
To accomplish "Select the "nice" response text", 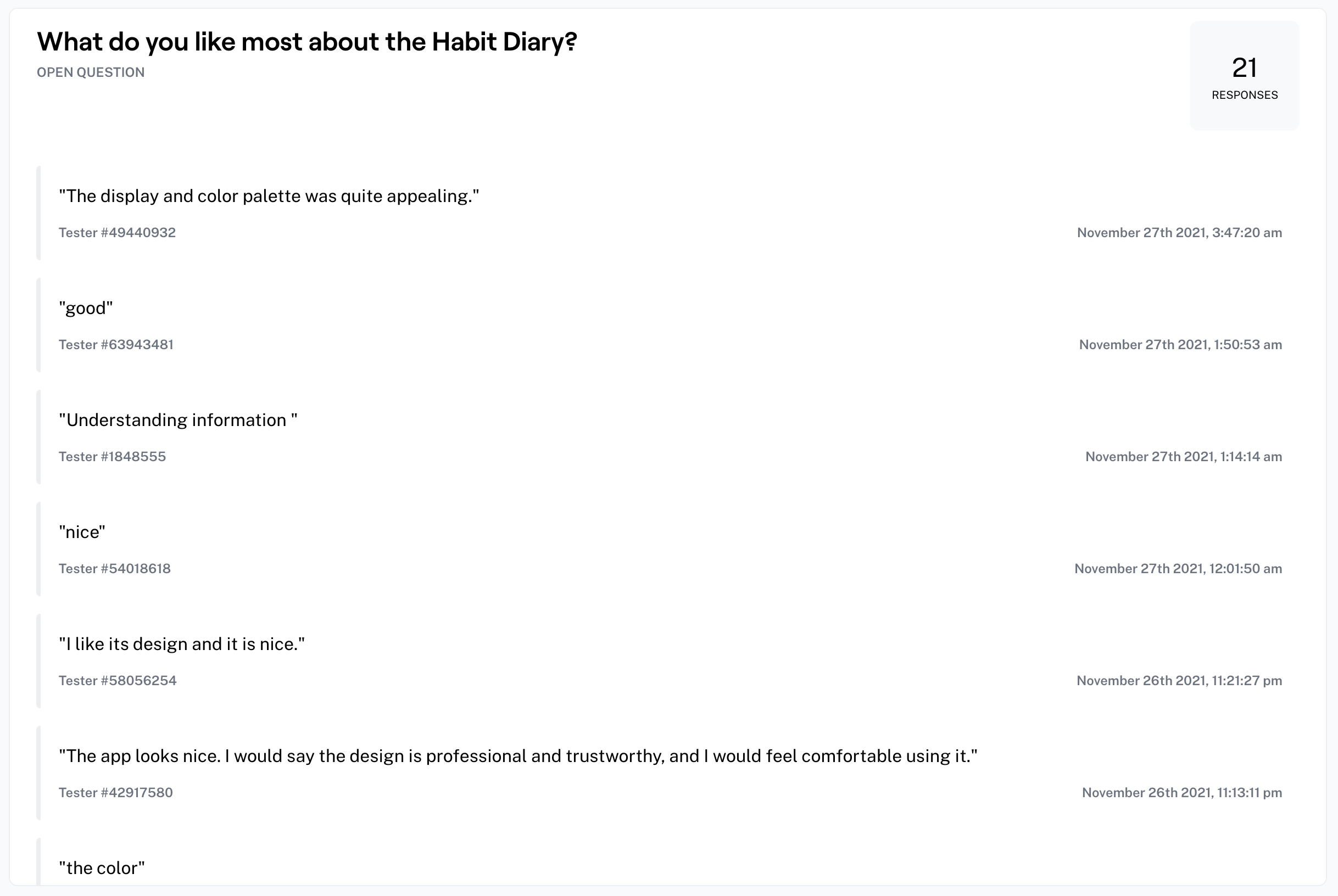I will tap(82, 532).
